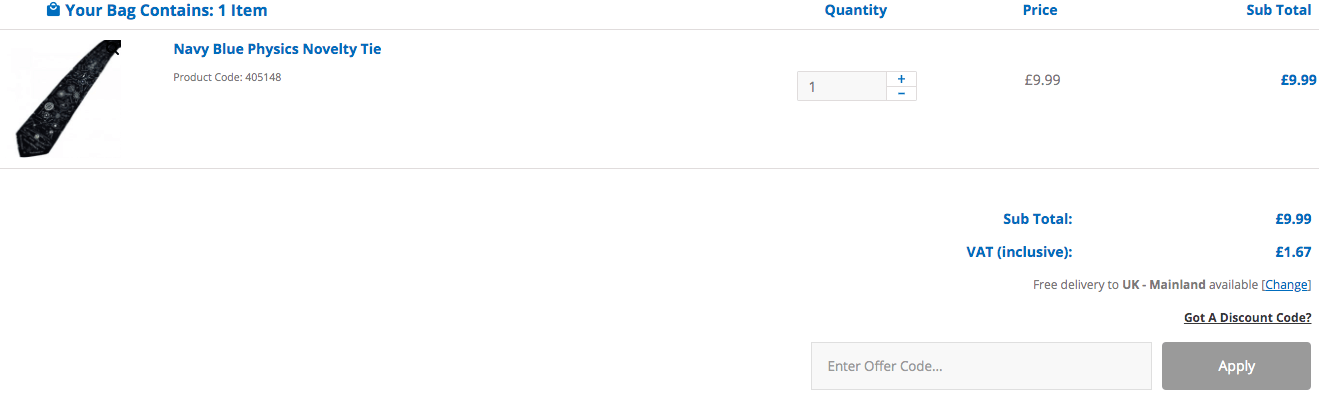The image size is (1319, 400).
Task: Decrease quantity with the minus button
Action: [901, 93]
